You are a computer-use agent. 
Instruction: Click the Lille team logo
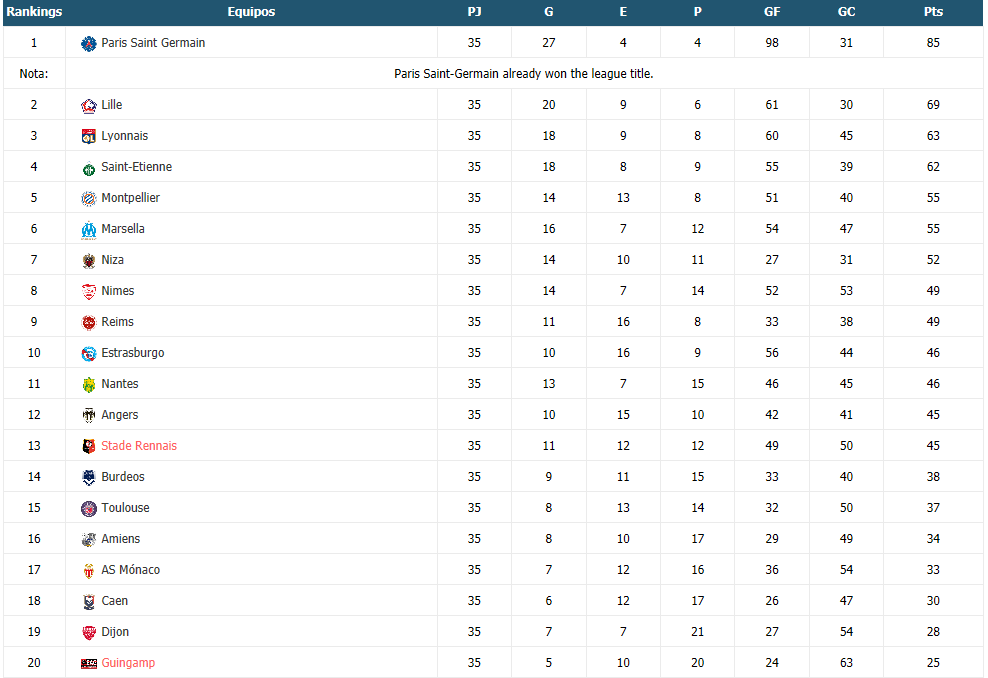click(x=89, y=105)
